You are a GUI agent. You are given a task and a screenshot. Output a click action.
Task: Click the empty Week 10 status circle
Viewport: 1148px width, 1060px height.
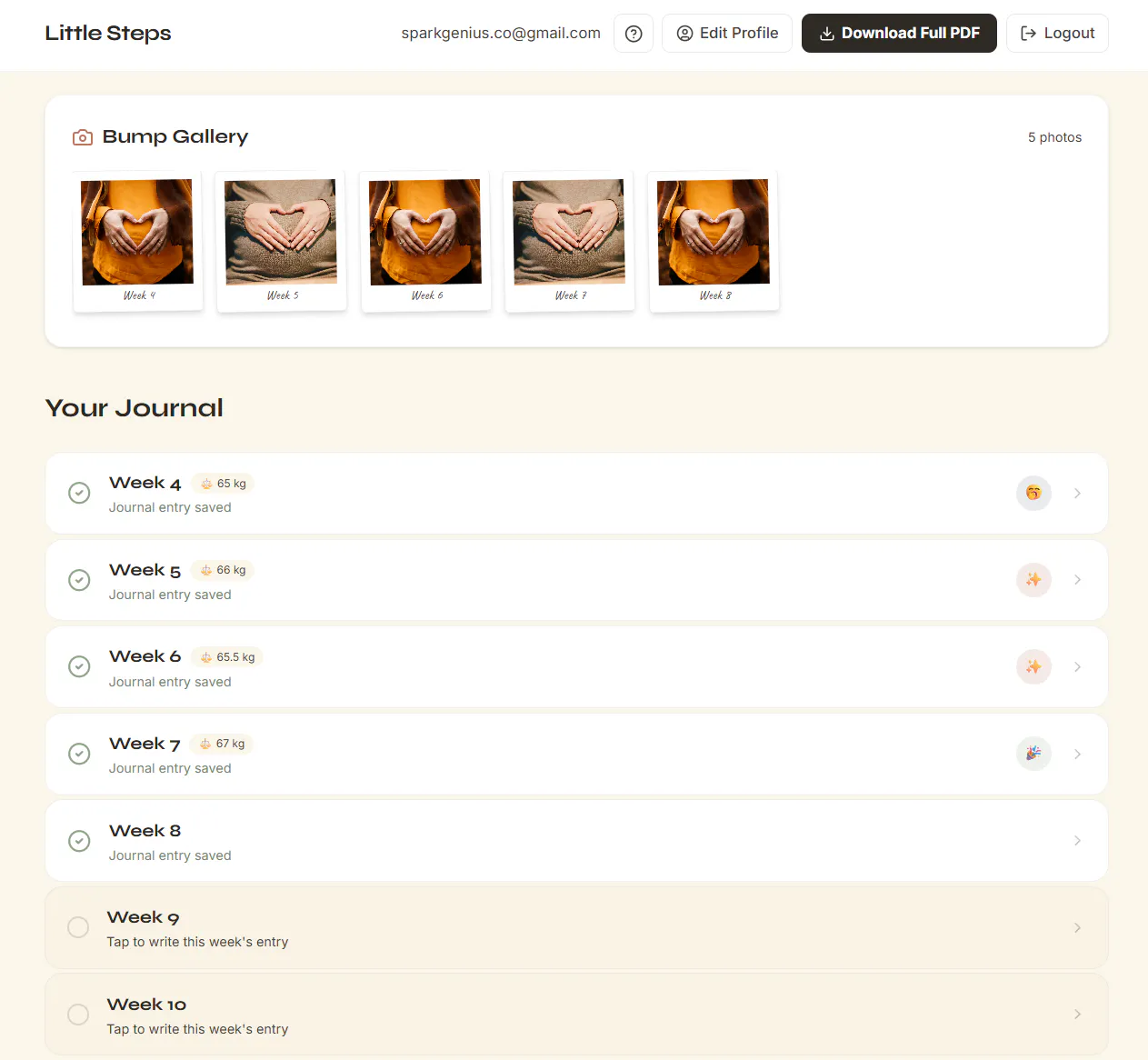pos(78,1015)
